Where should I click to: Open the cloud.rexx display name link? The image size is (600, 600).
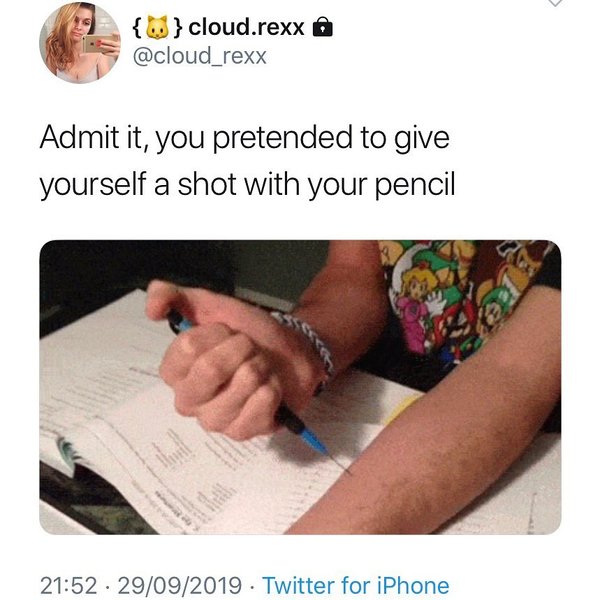[x=245, y=27]
